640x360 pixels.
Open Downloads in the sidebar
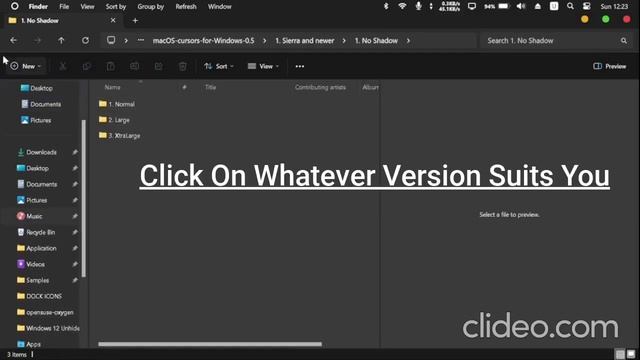37,152
